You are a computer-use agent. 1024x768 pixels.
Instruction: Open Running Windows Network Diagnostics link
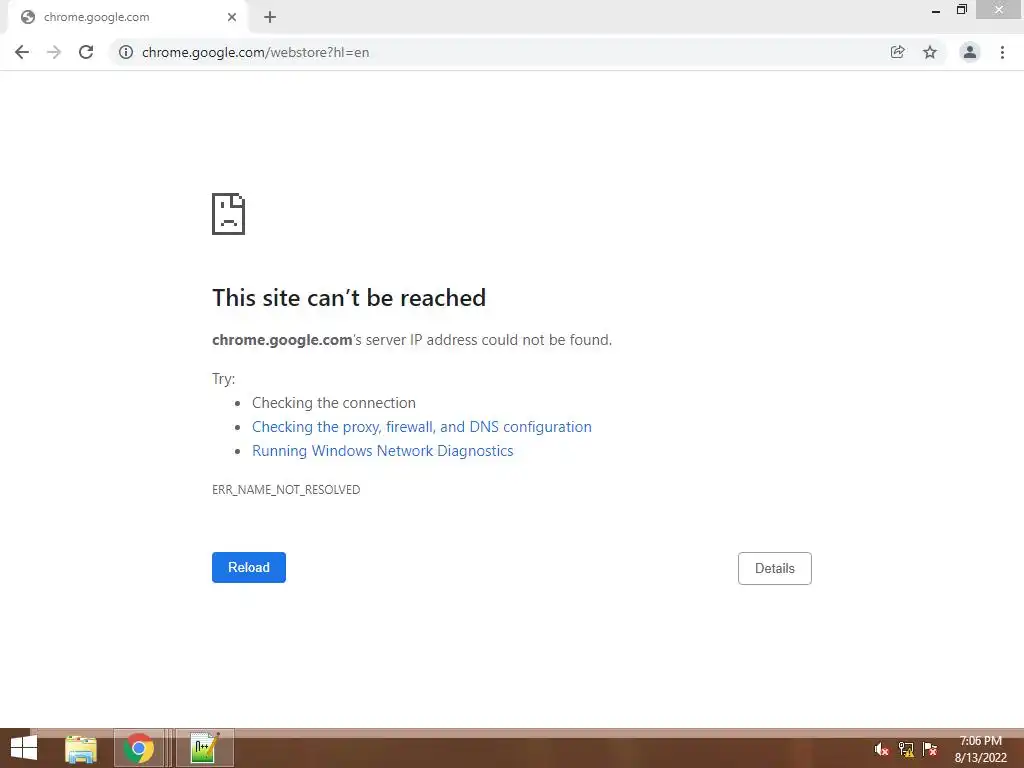[x=383, y=451]
